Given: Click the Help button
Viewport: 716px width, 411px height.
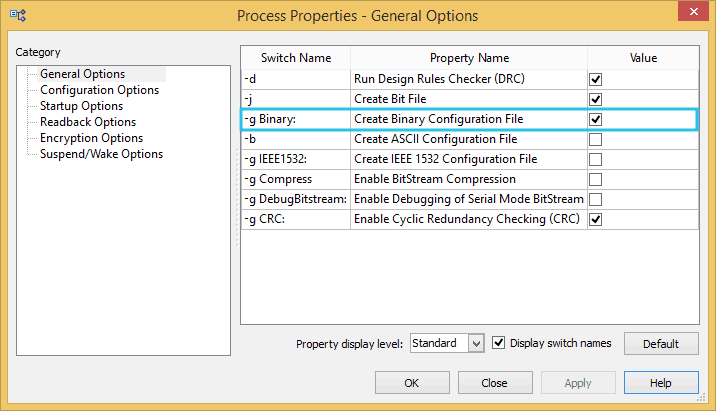Looking at the screenshot, I should tap(660, 383).
